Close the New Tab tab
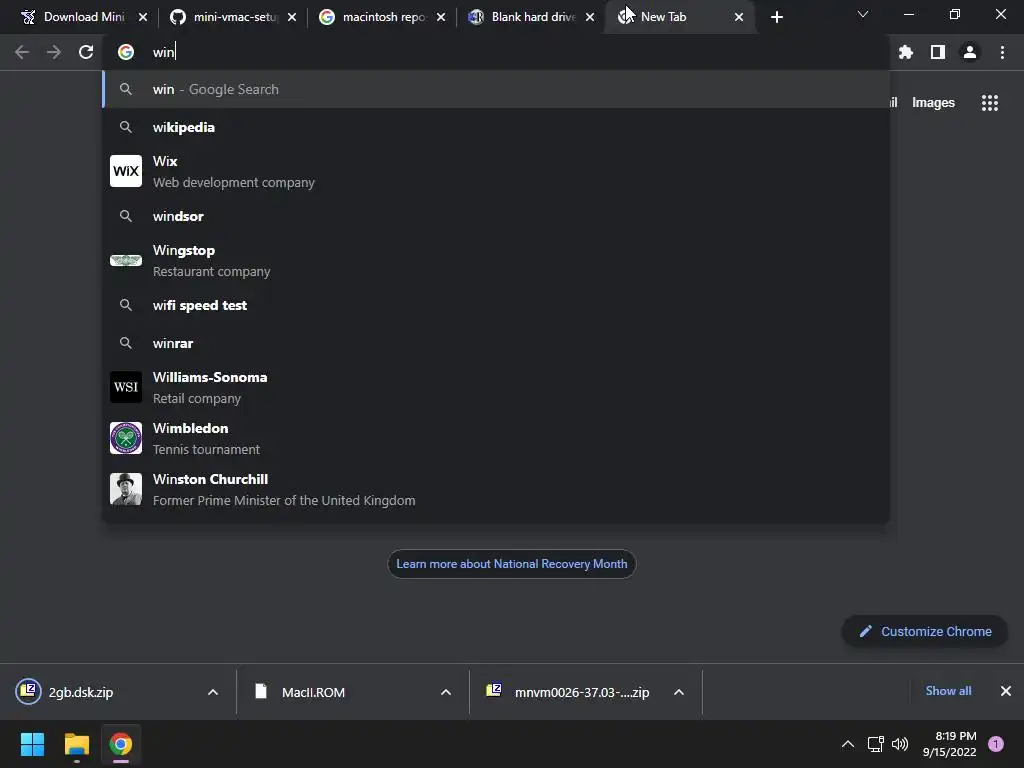Viewport: 1024px width, 768px height. 739,17
